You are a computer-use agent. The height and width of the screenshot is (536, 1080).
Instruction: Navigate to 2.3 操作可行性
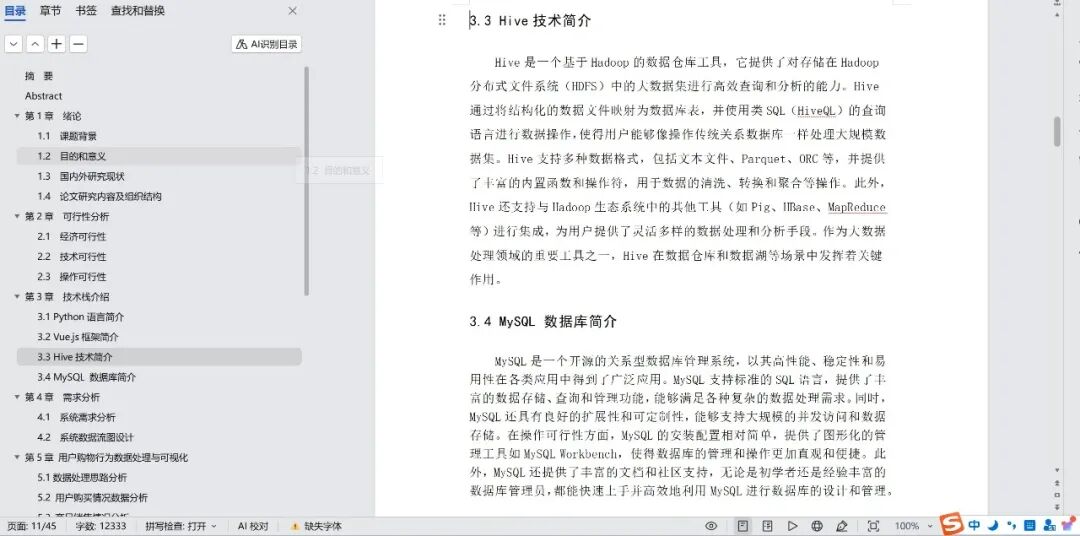pyautogui.click(x=72, y=277)
